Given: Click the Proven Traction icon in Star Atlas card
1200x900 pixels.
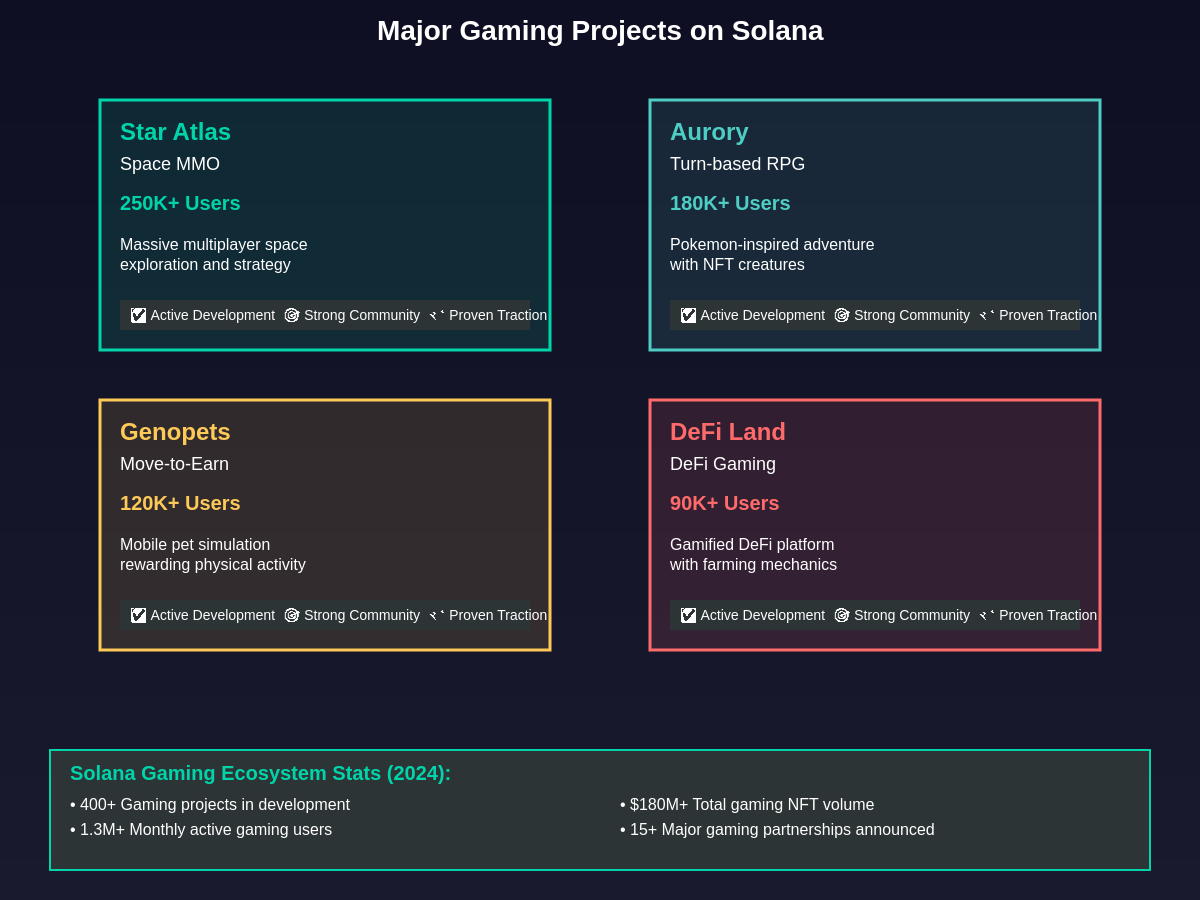Looking at the screenshot, I should pos(437,315).
